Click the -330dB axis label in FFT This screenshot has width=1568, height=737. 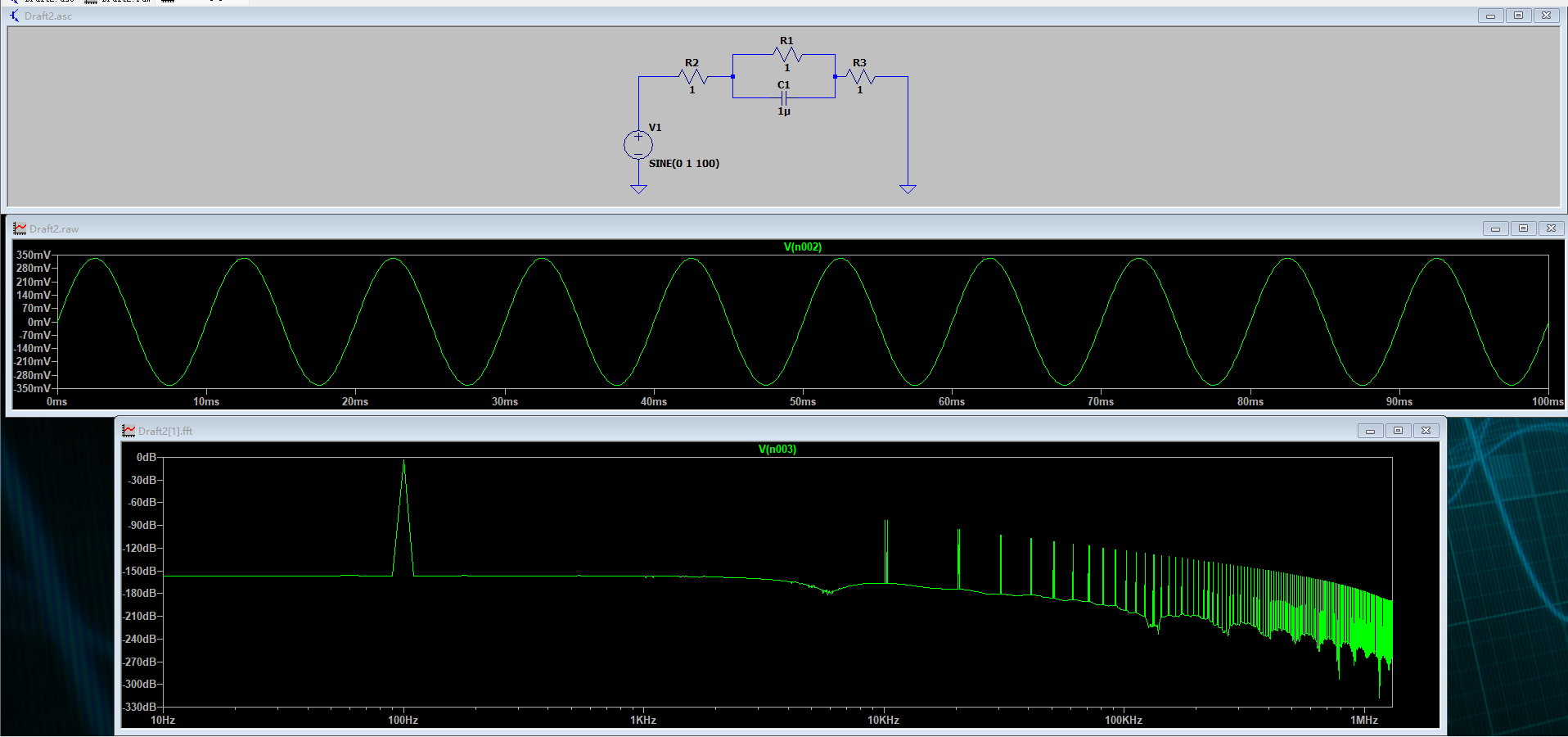pyautogui.click(x=140, y=708)
